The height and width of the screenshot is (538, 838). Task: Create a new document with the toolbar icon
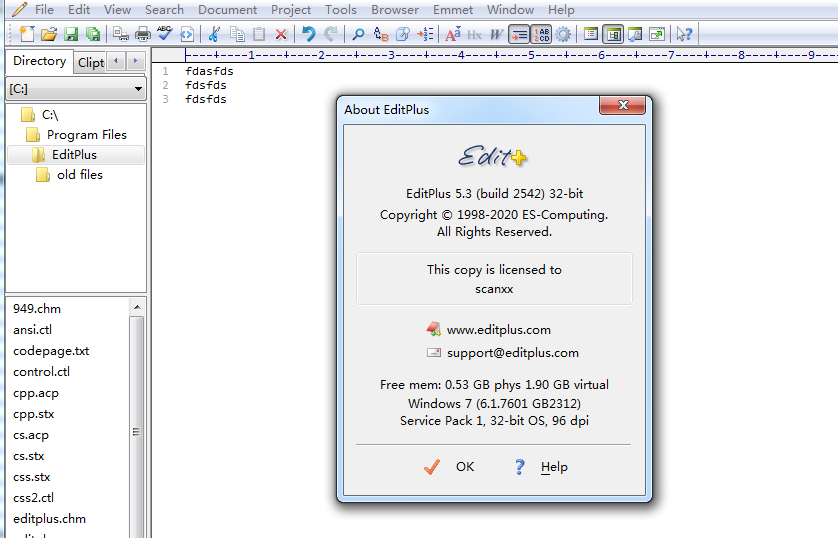click(27, 34)
